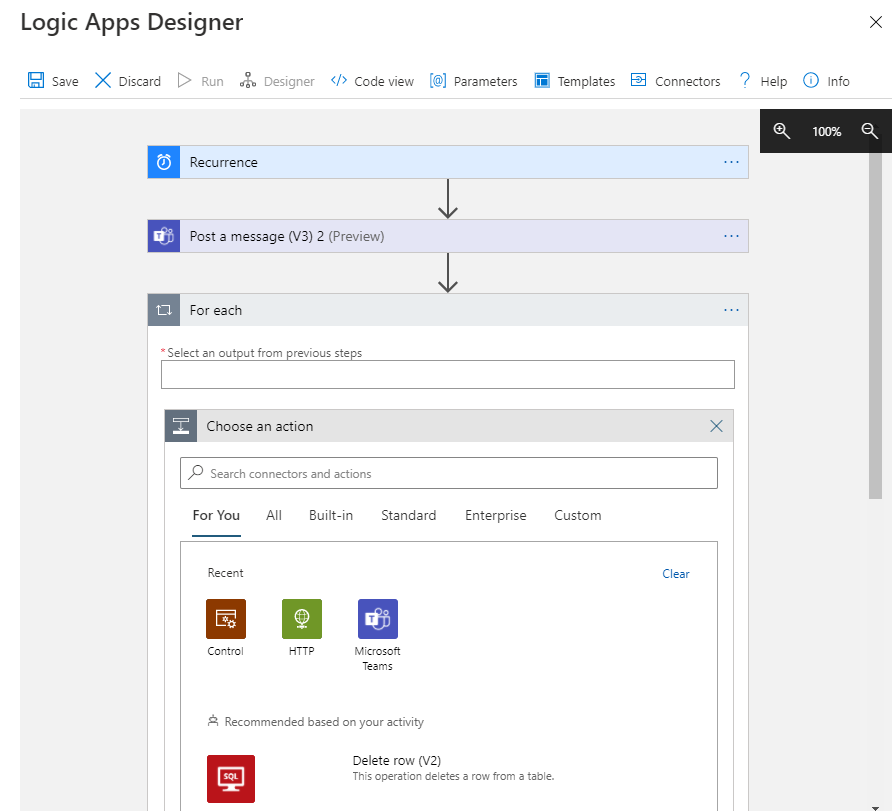The width and height of the screenshot is (892, 811).
Task: Close the Logic Apps Designer blade
Action: [x=876, y=22]
